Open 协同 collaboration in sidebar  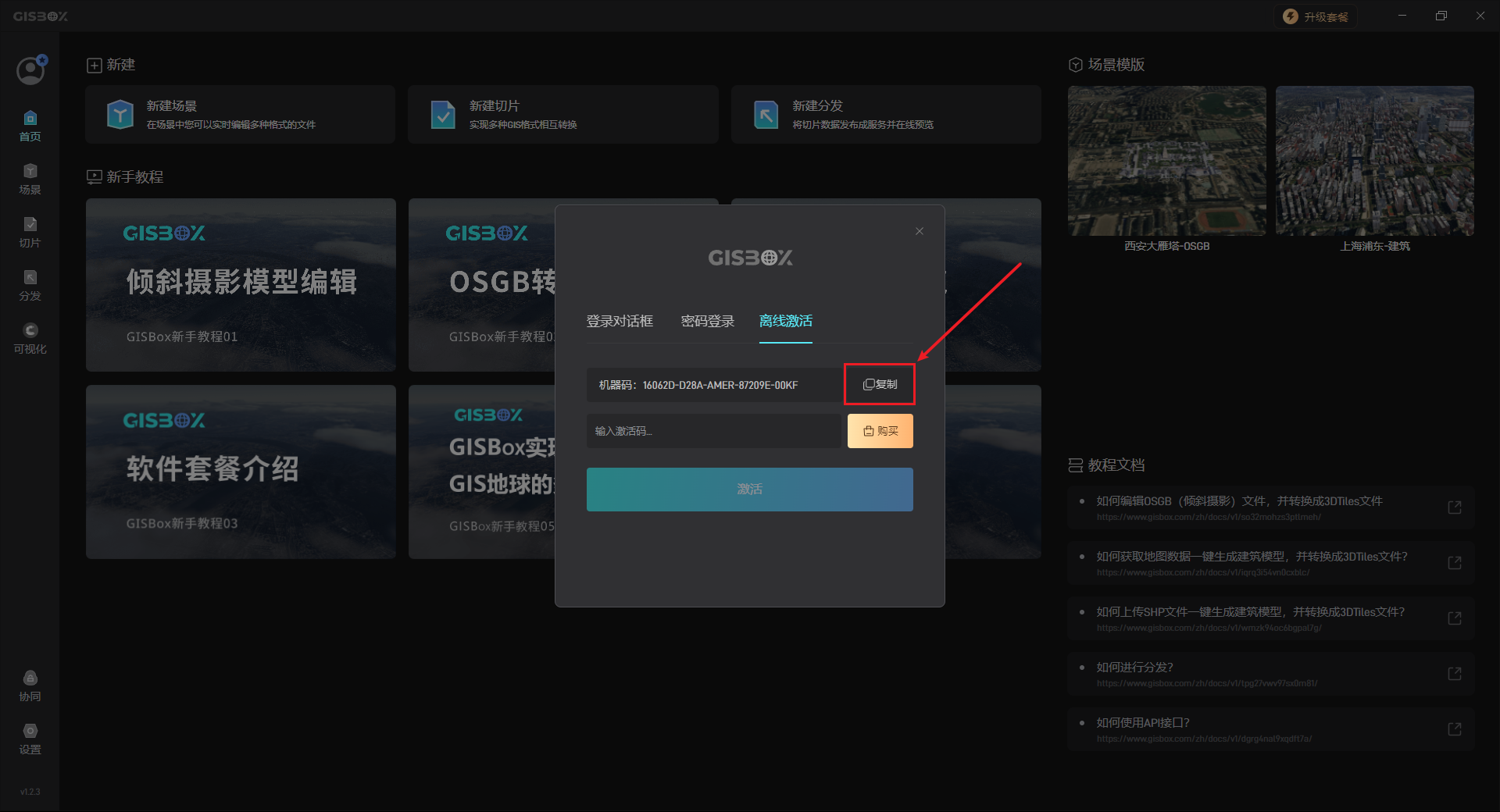tap(30, 686)
